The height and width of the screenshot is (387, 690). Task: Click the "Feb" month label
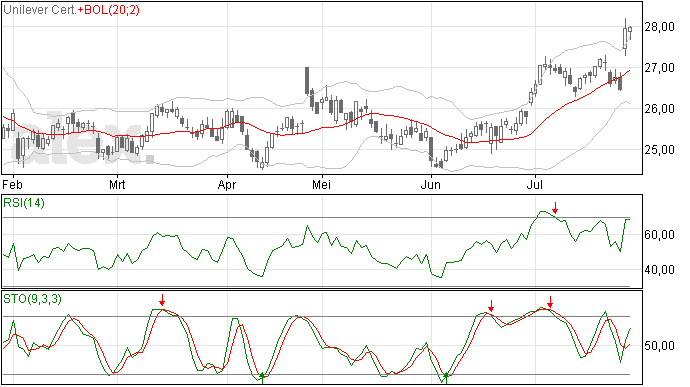(12, 184)
